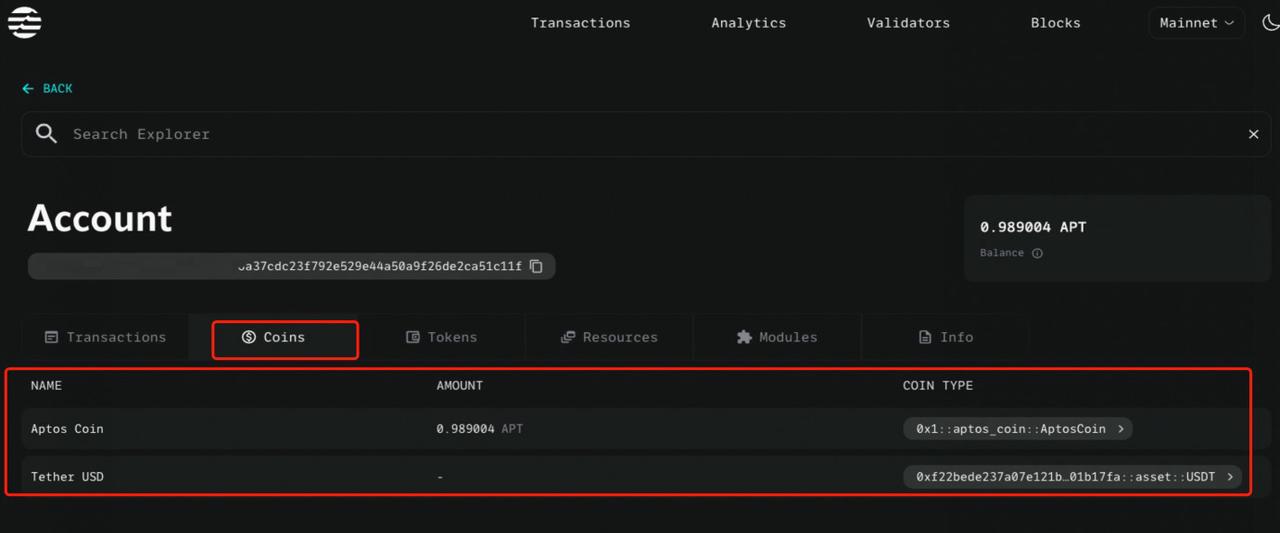Toggle dark mode moon icon
The height and width of the screenshot is (533, 1280).
1270,22
